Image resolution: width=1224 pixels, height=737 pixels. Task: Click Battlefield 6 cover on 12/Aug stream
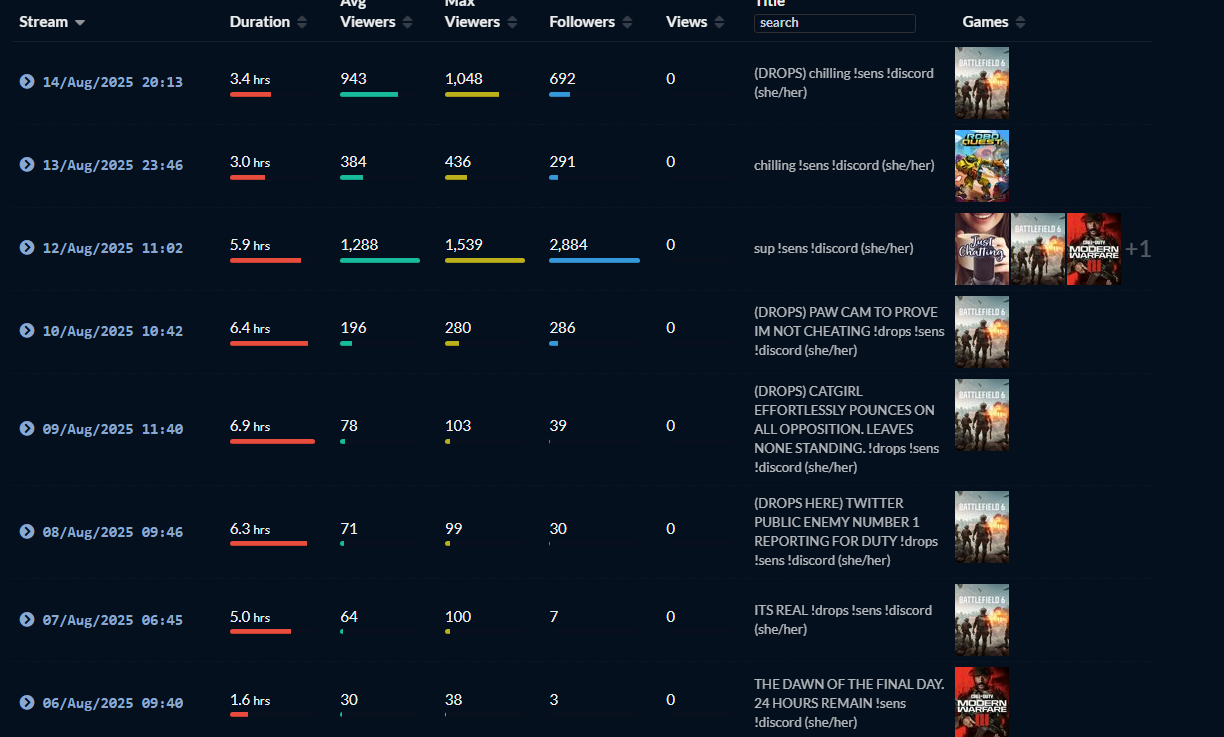[1038, 249]
